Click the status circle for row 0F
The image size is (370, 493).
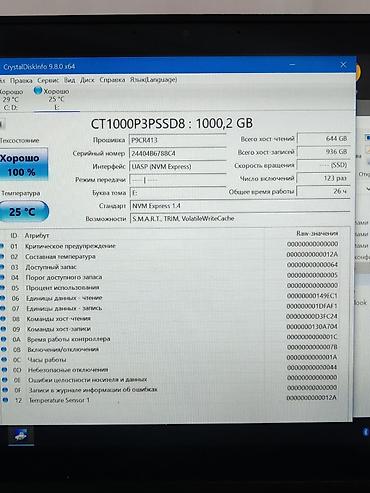(x=5, y=389)
